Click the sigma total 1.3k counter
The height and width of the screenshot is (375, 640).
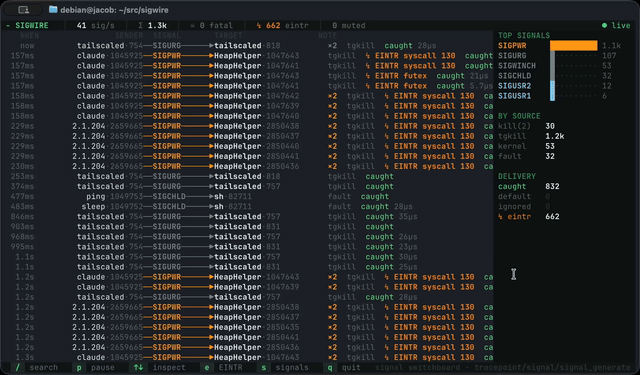pos(153,25)
